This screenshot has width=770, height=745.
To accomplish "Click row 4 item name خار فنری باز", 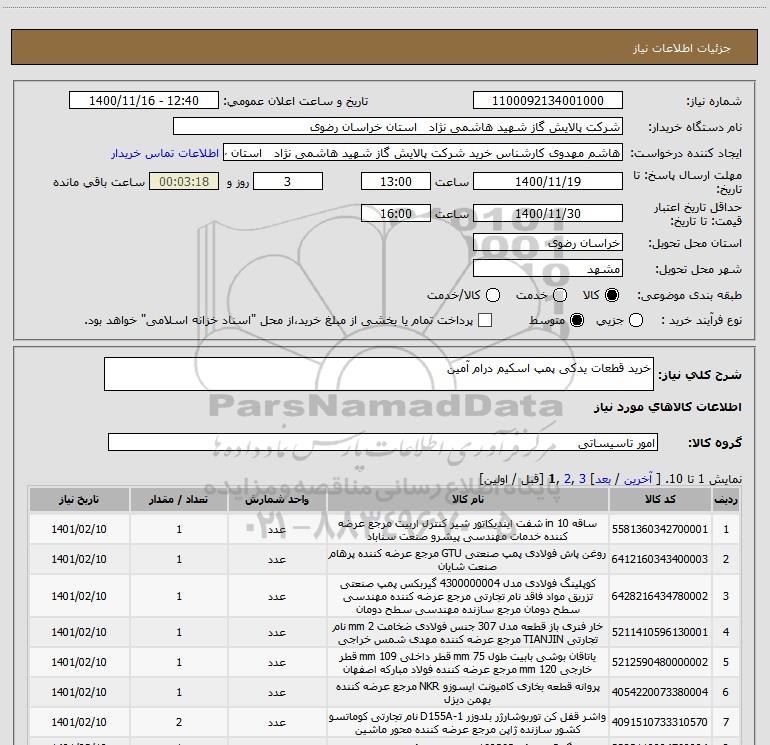I will 468,633.
